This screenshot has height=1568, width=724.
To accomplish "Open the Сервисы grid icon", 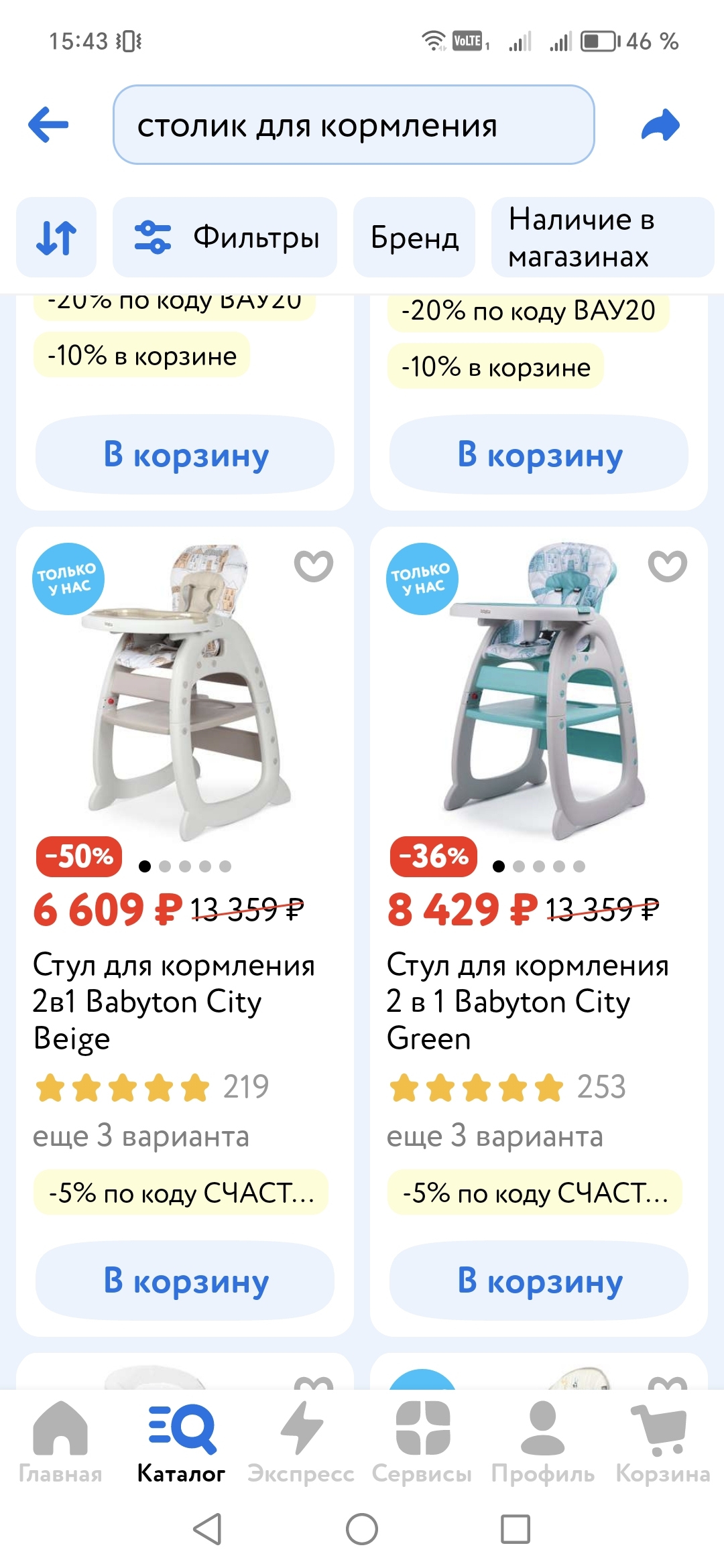I will point(422,1442).
